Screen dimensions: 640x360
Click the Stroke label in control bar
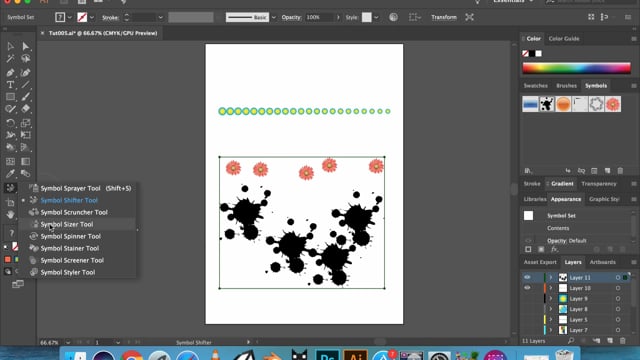(x=110, y=18)
